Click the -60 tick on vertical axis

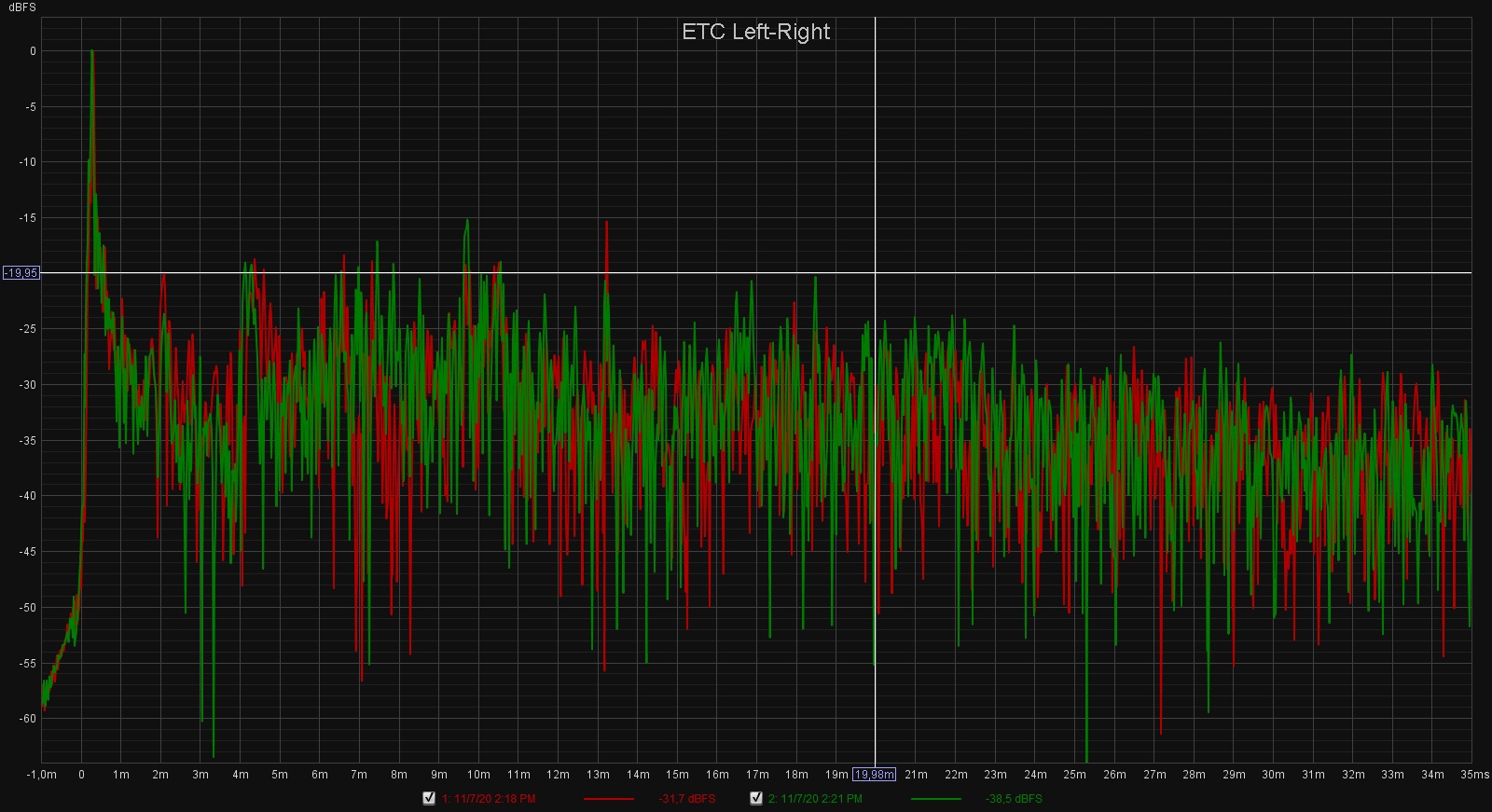pos(28,719)
